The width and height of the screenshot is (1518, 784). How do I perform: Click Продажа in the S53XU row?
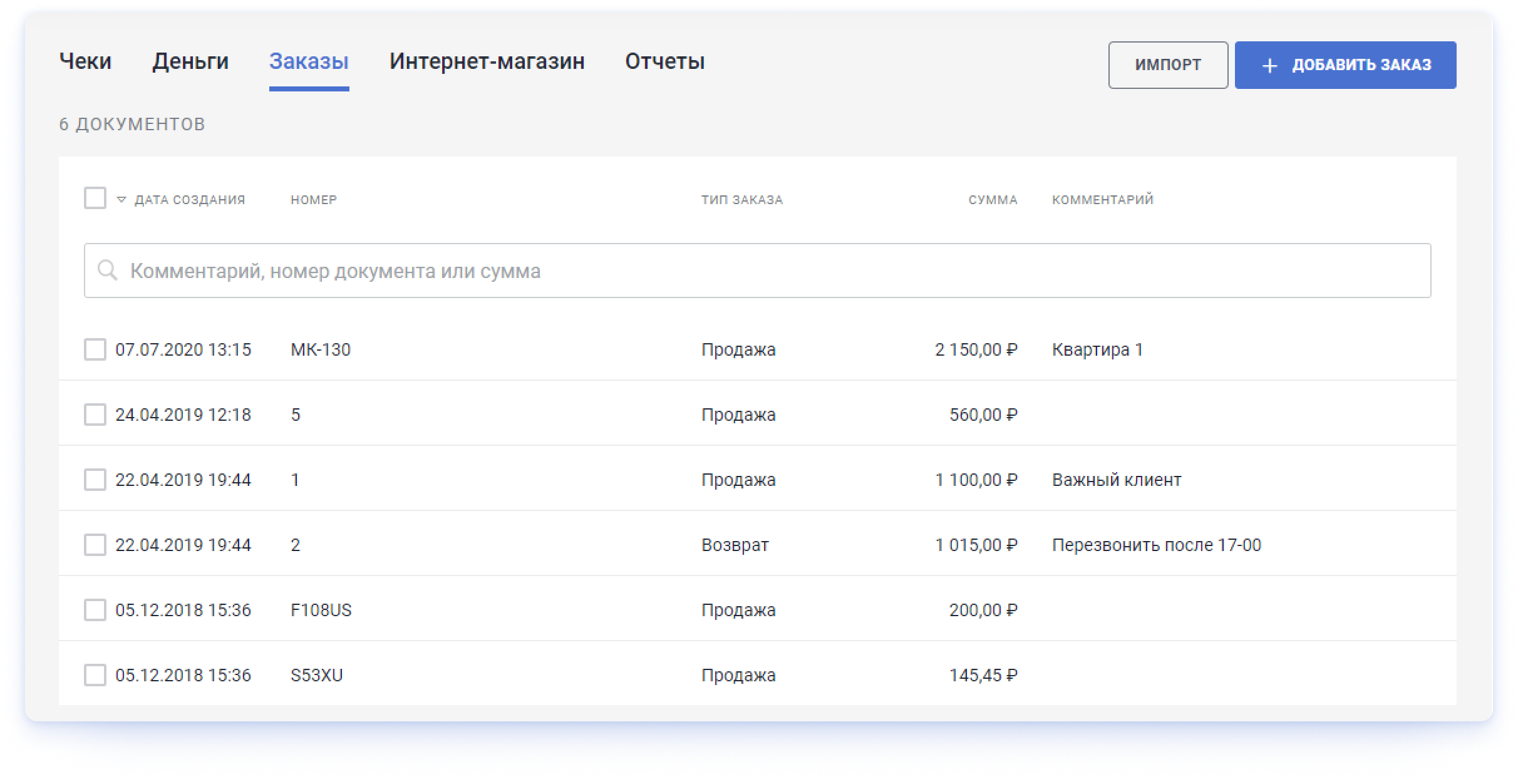point(738,675)
